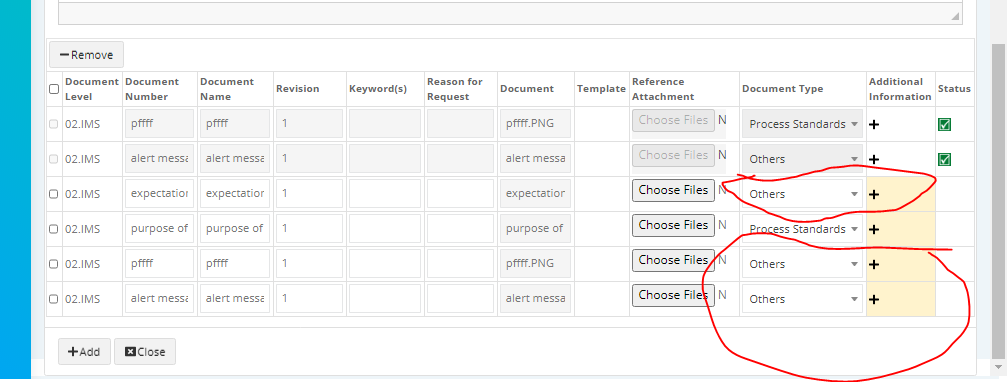Viewport: 1007px width, 382px height.
Task: Click Choose Files in the purpose of row
Action: coord(673,225)
